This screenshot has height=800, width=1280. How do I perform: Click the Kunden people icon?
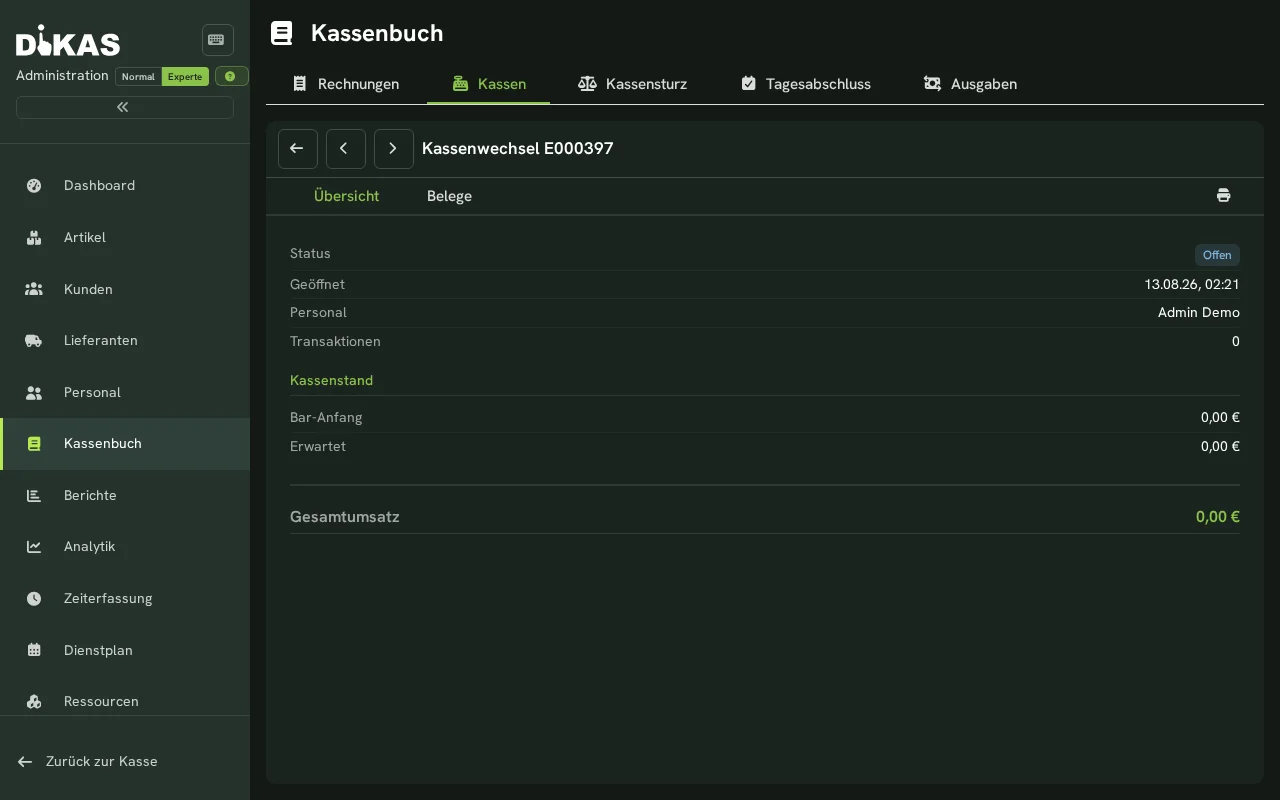(34, 289)
